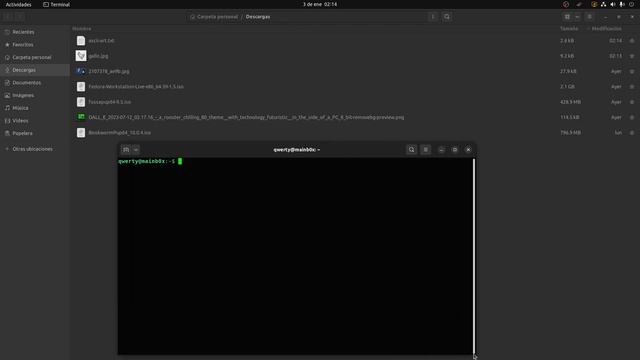The width and height of the screenshot is (640, 360).
Task: Star the Fossapup64 iso row
Action: 632,102
